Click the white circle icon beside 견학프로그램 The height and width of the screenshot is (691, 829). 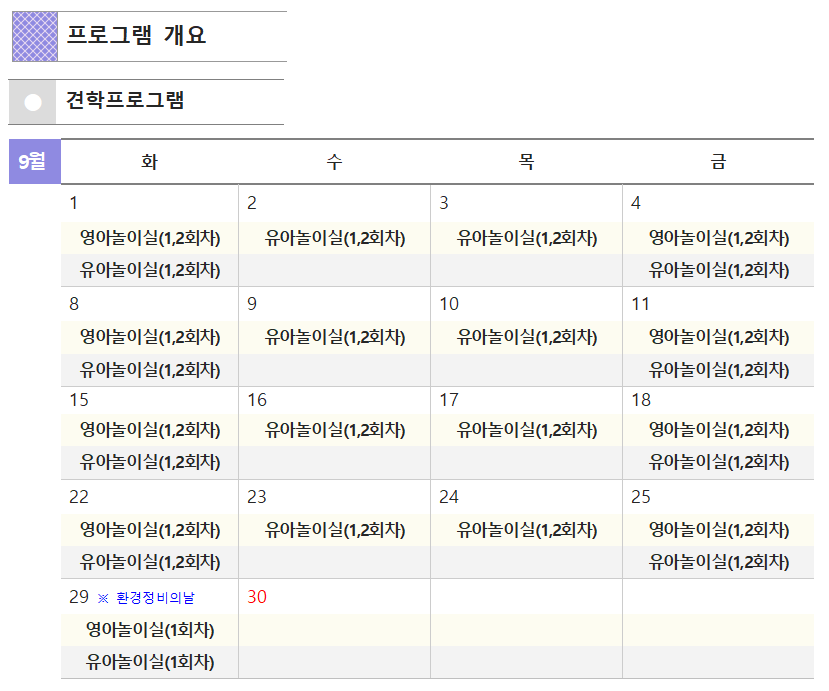[x=33, y=102]
